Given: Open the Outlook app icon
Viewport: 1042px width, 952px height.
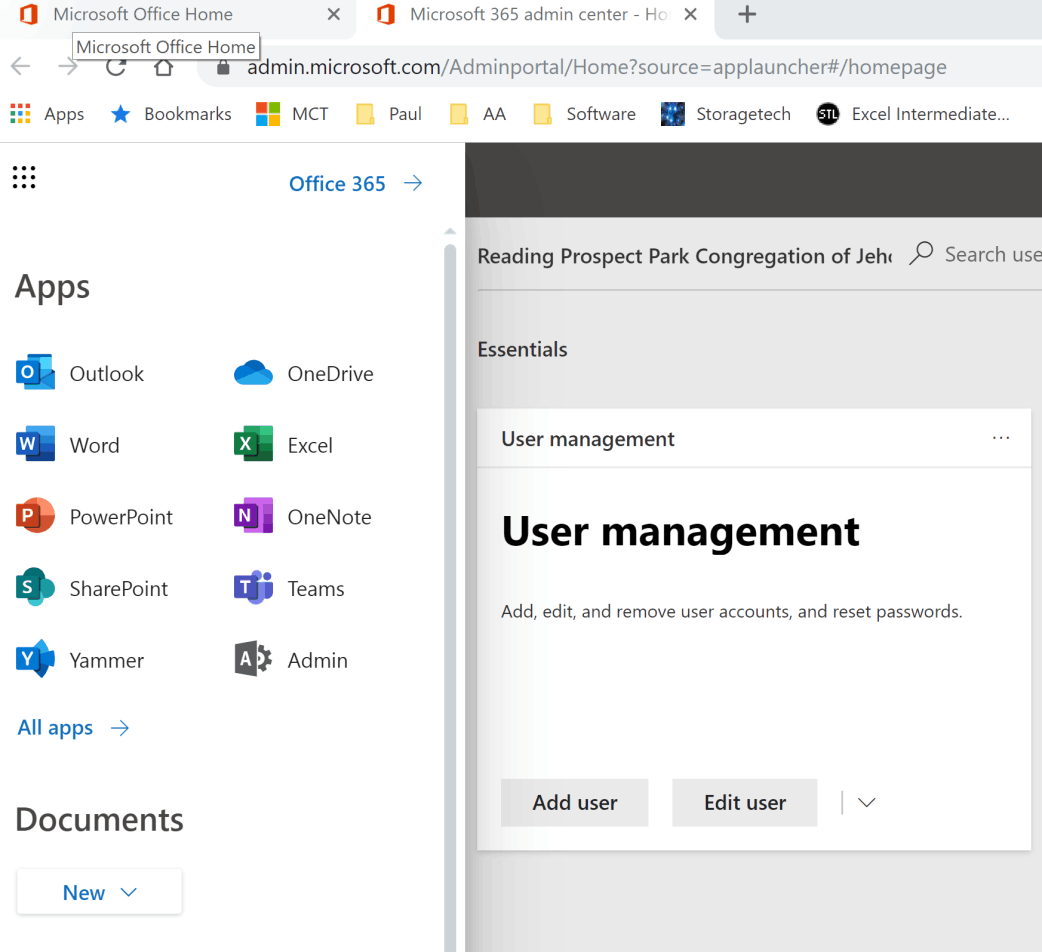Looking at the screenshot, I should click(x=36, y=373).
